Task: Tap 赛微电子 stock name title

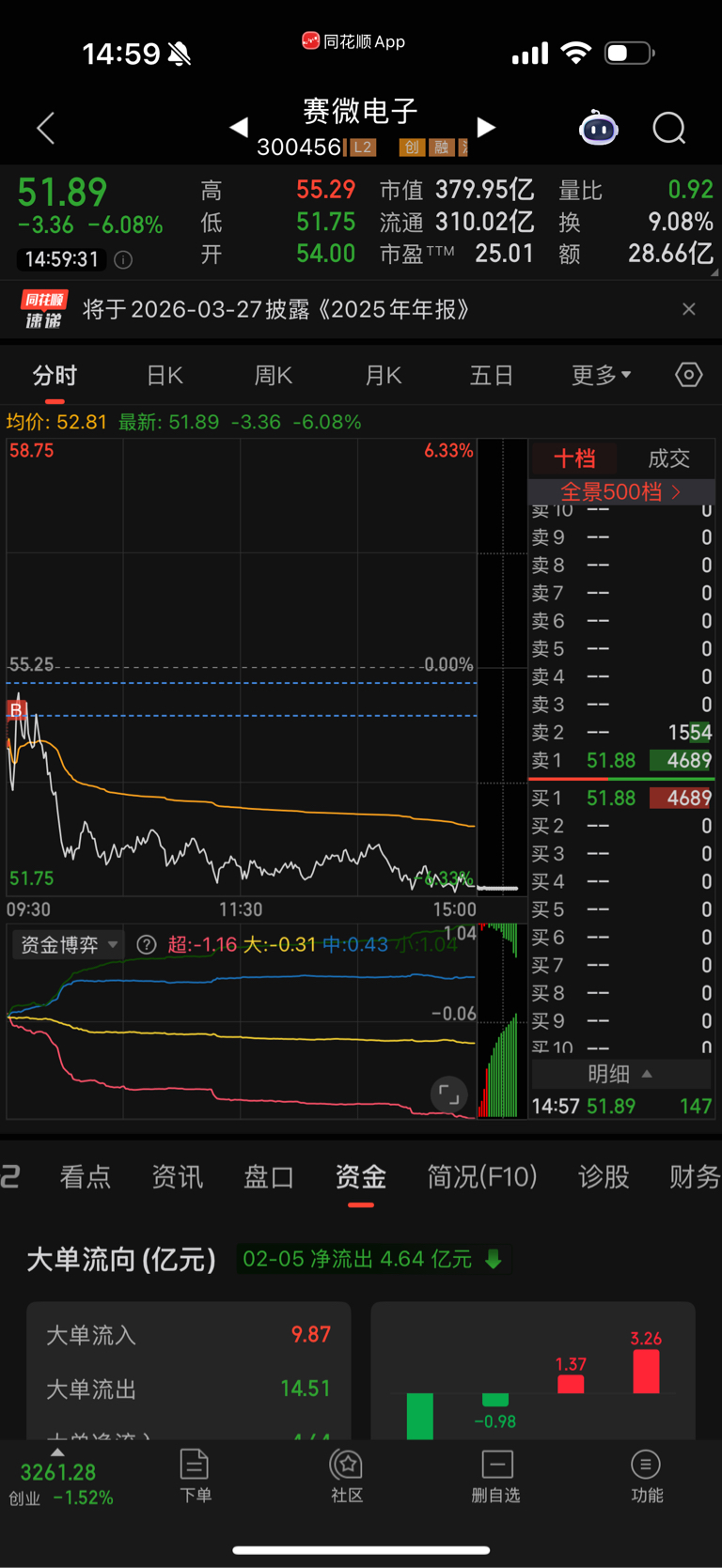Action: tap(361, 111)
